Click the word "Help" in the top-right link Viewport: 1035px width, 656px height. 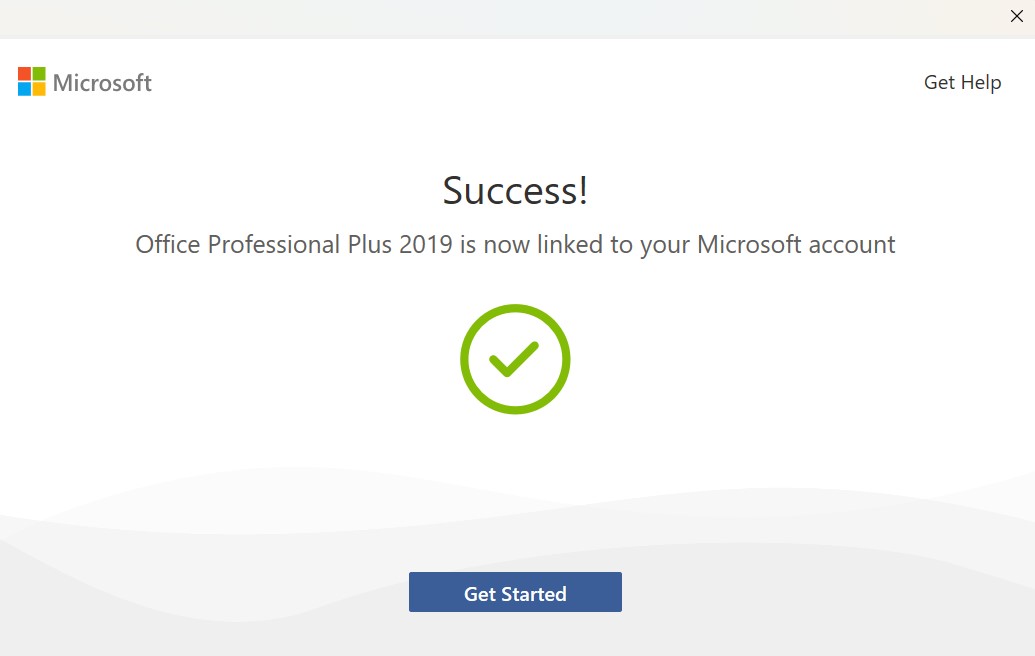981,82
